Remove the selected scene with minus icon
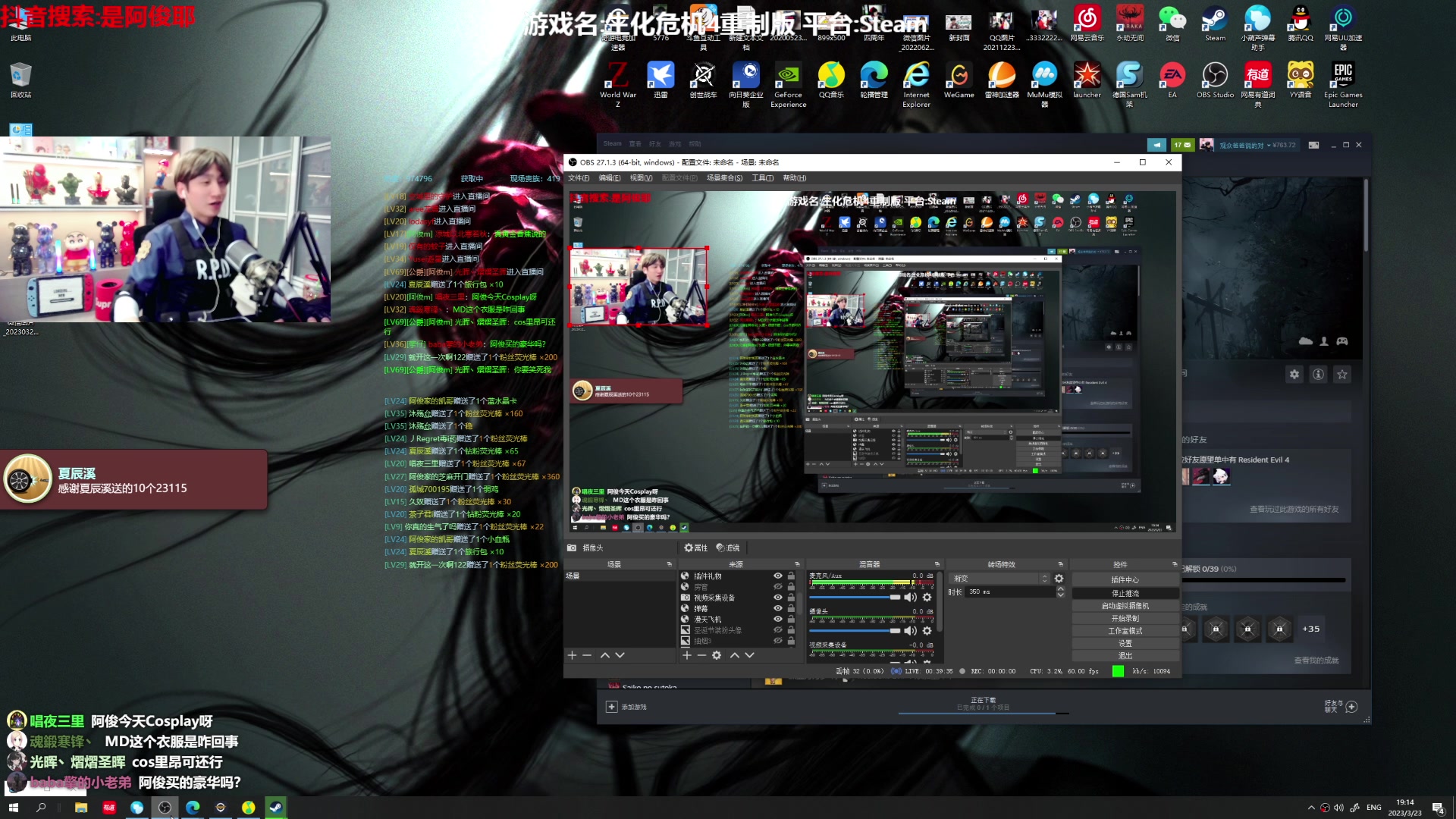Image resolution: width=1456 pixels, height=819 pixels. click(x=587, y=655)
